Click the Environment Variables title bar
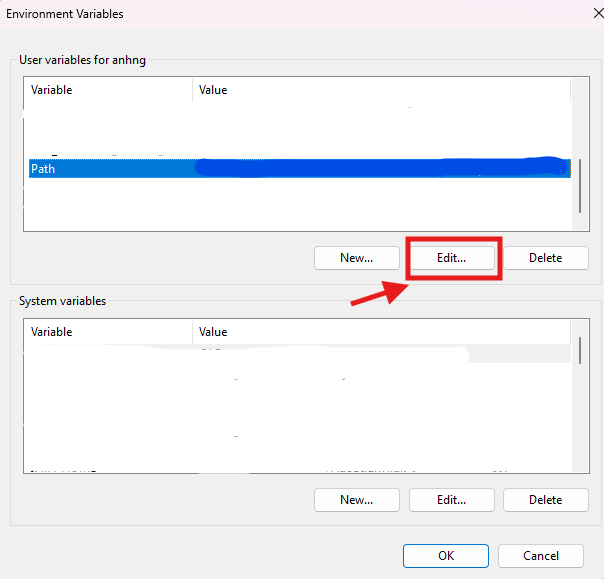The image size is (604, 579). coord(250,14)
